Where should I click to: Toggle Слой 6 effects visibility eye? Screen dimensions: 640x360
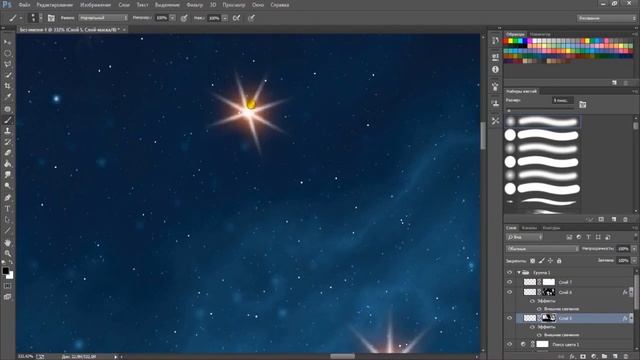(532, 301)
